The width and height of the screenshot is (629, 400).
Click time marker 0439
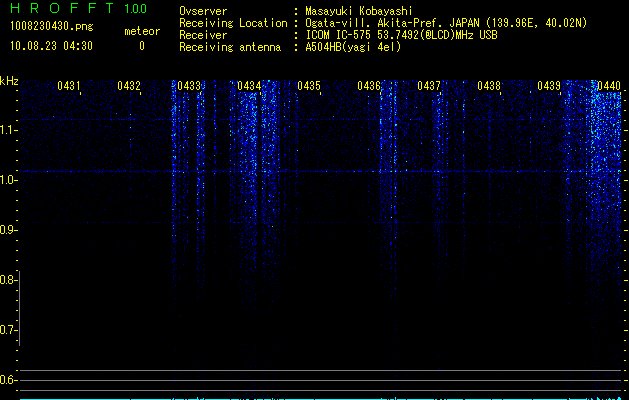point(549,86)
